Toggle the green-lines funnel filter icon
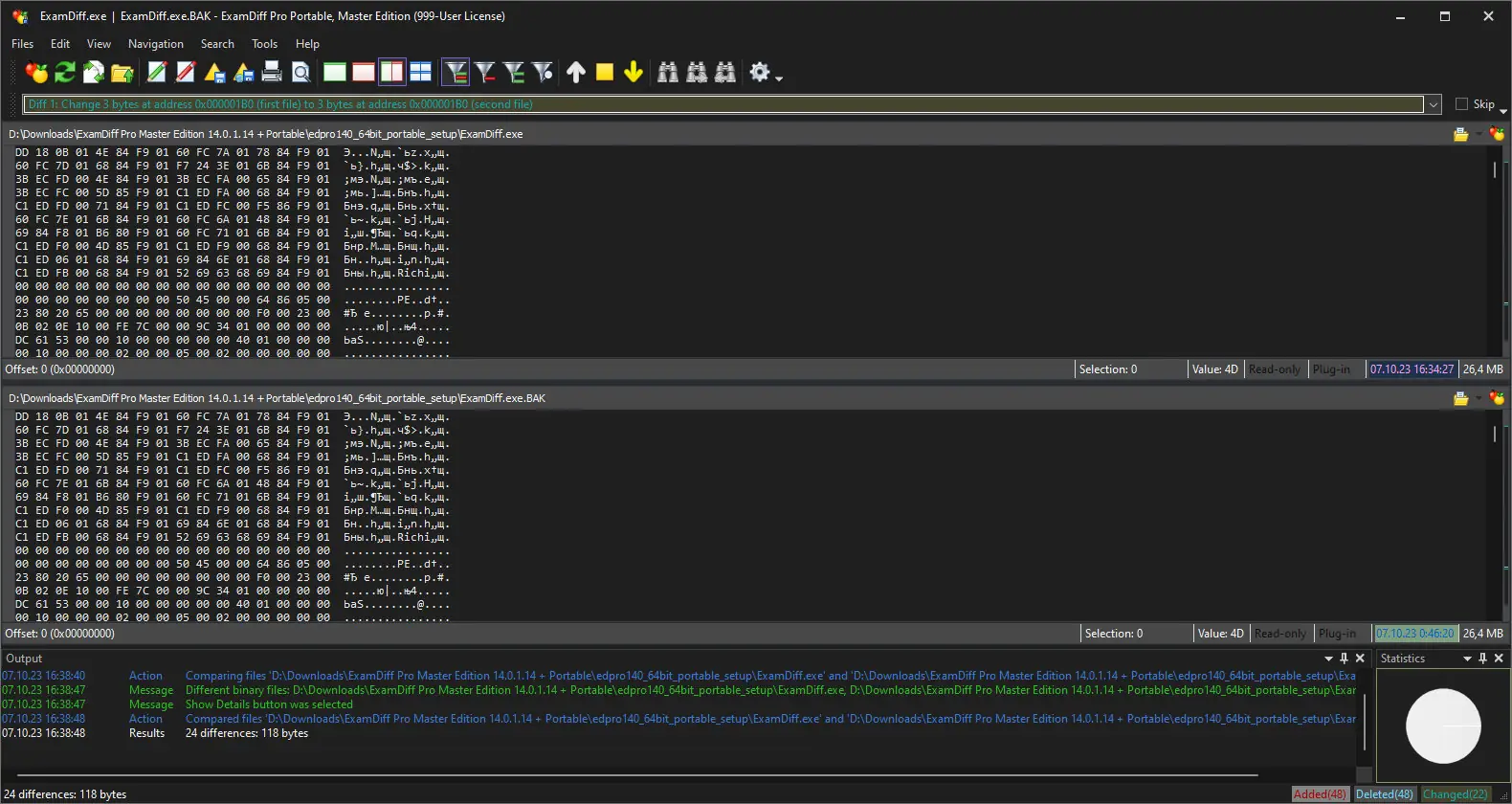The width and height of the screenshot is (1512, 804). tap(514, 73)
